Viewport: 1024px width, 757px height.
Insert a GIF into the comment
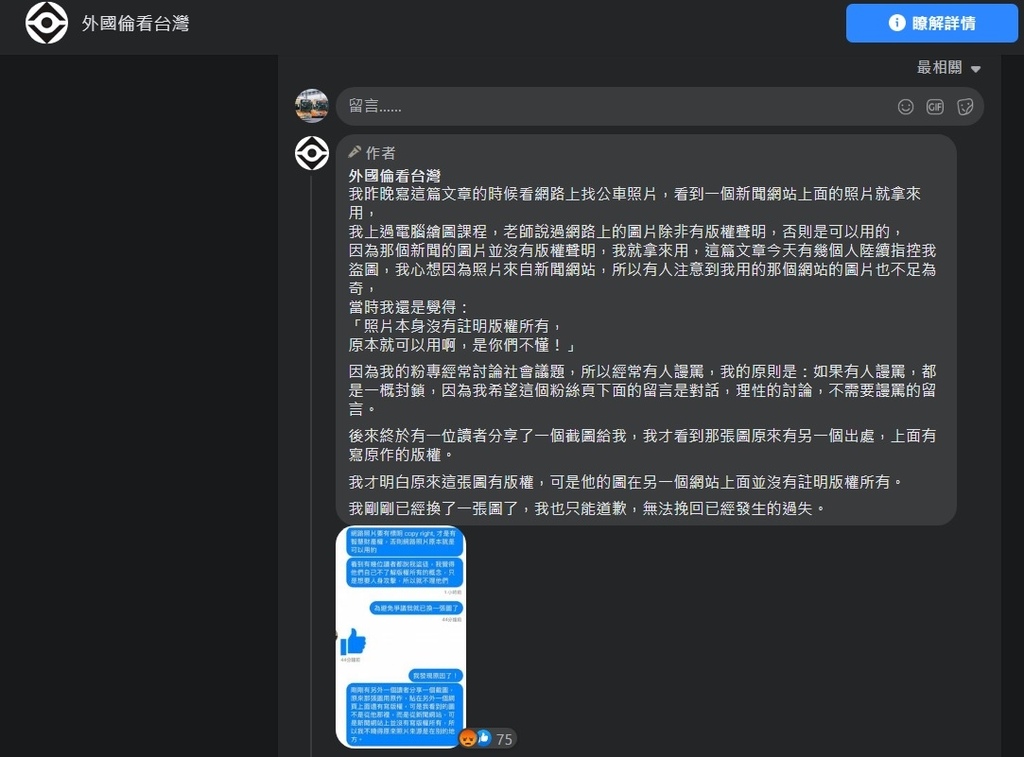pos(935,106)
